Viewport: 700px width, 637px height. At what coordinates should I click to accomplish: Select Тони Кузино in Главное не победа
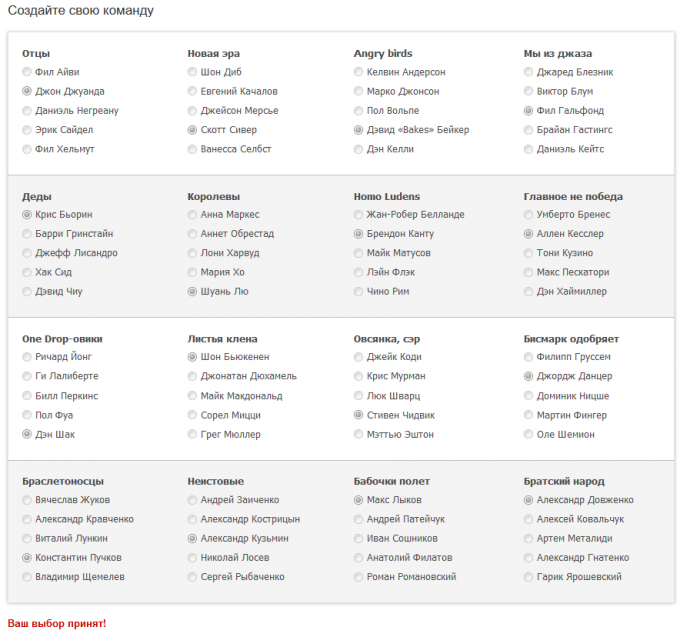529,253
